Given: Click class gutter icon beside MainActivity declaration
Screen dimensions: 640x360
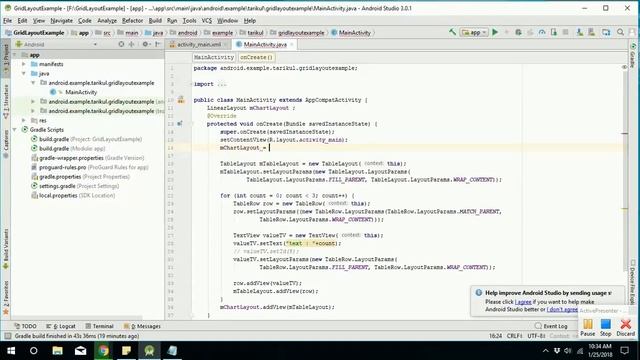Looking at the screenshot, I should (181, 100).
